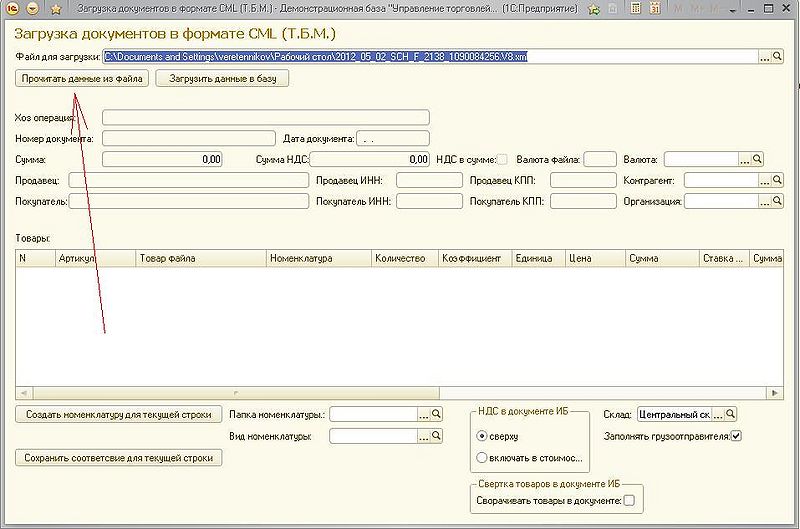Select the 'включать в стоимос...' radio option
Image resolution: width=800 pixels, height=529 pixels.
coord(483,458)
